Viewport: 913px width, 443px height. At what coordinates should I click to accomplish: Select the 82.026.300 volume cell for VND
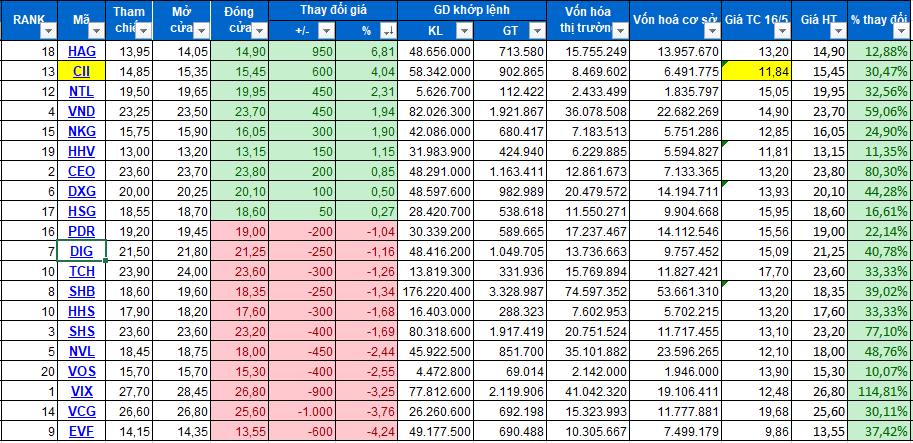(x=435, y=112)
